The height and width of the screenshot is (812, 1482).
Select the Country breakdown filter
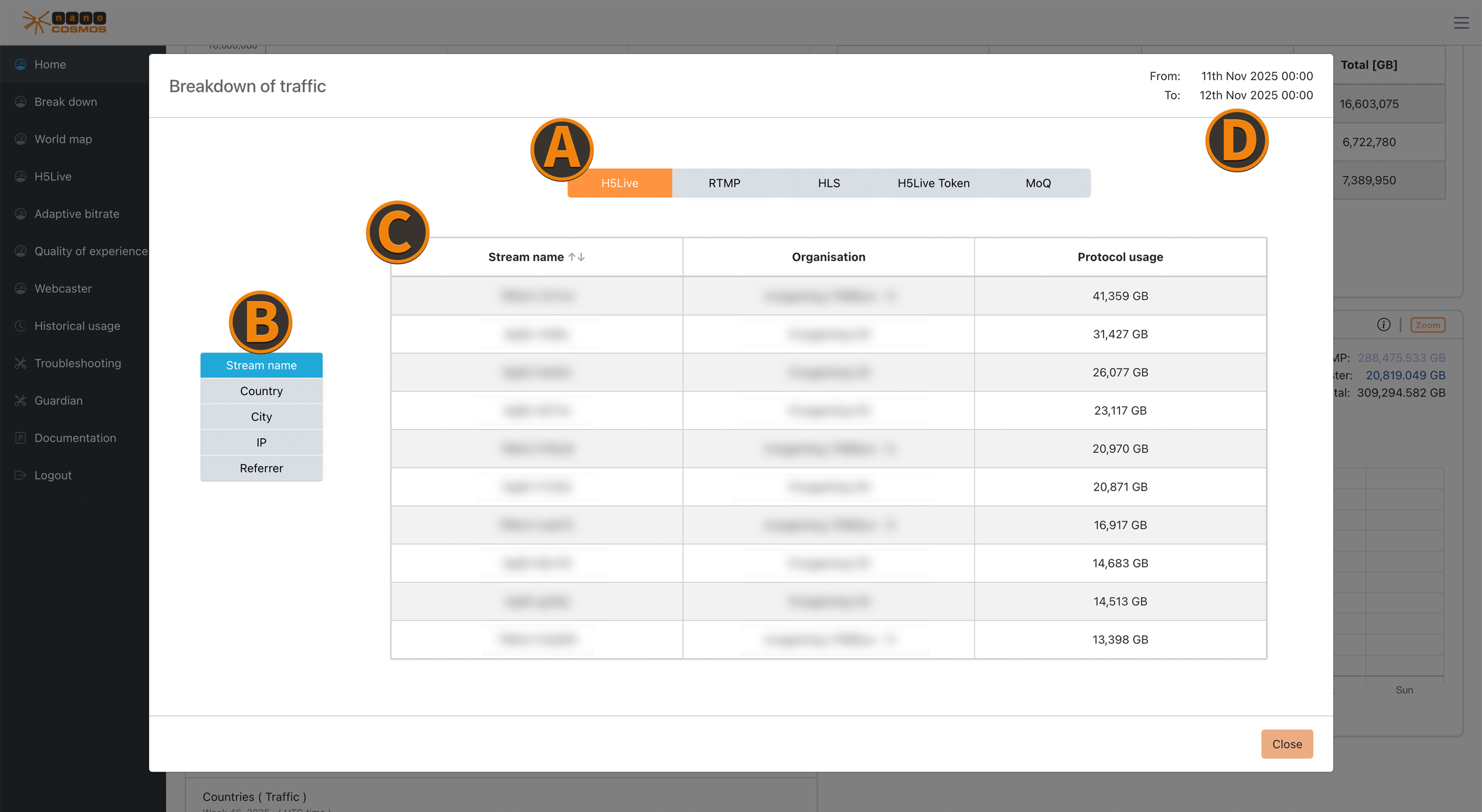[x=261, y=390]
